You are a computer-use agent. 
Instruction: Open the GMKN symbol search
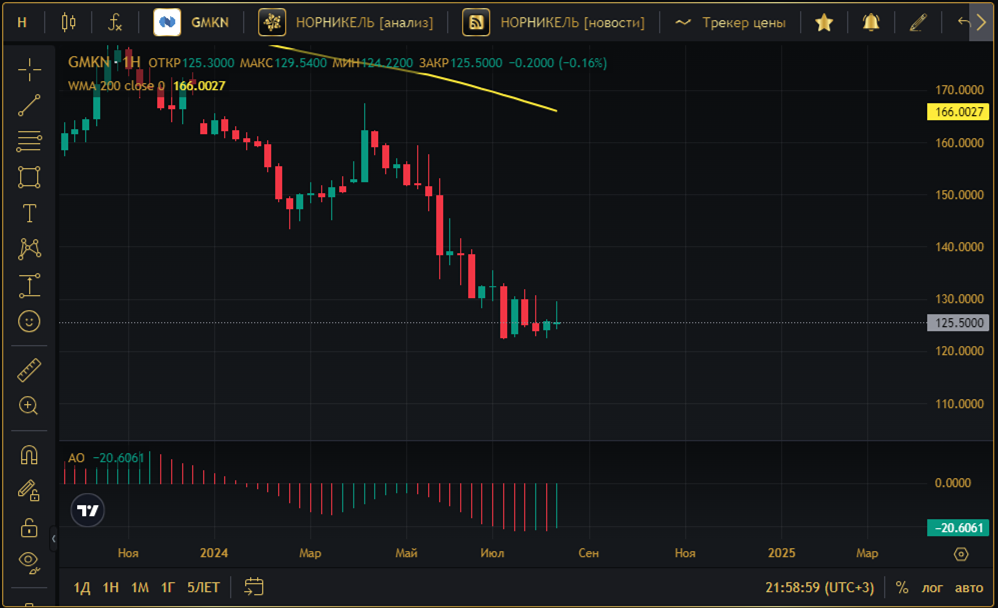210,23
